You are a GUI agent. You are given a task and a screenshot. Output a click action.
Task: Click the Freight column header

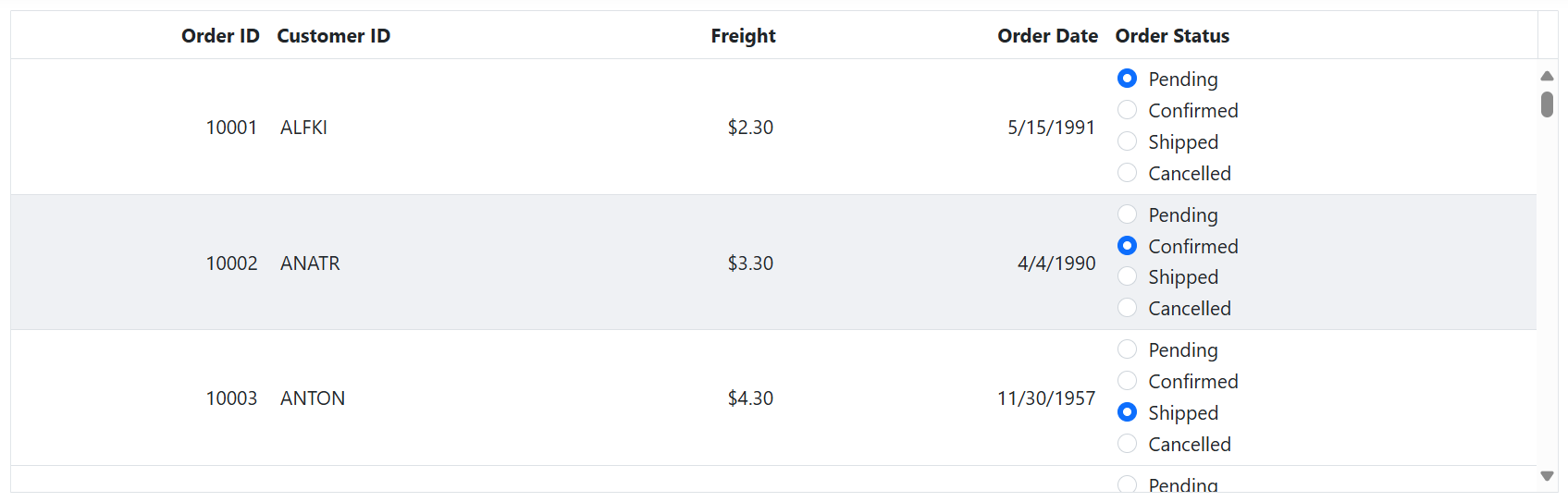743,36
